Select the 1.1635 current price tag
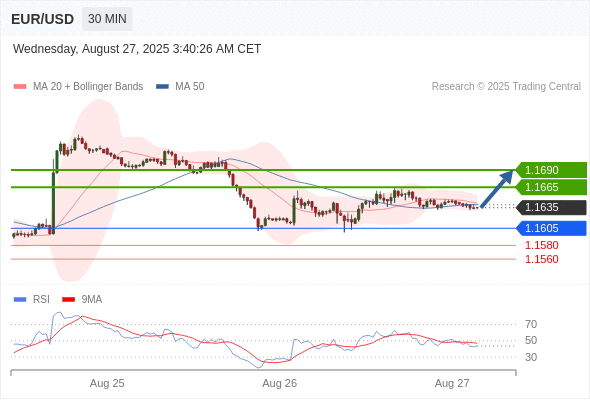Screen dimensions: 590x400 coord(551,207)
